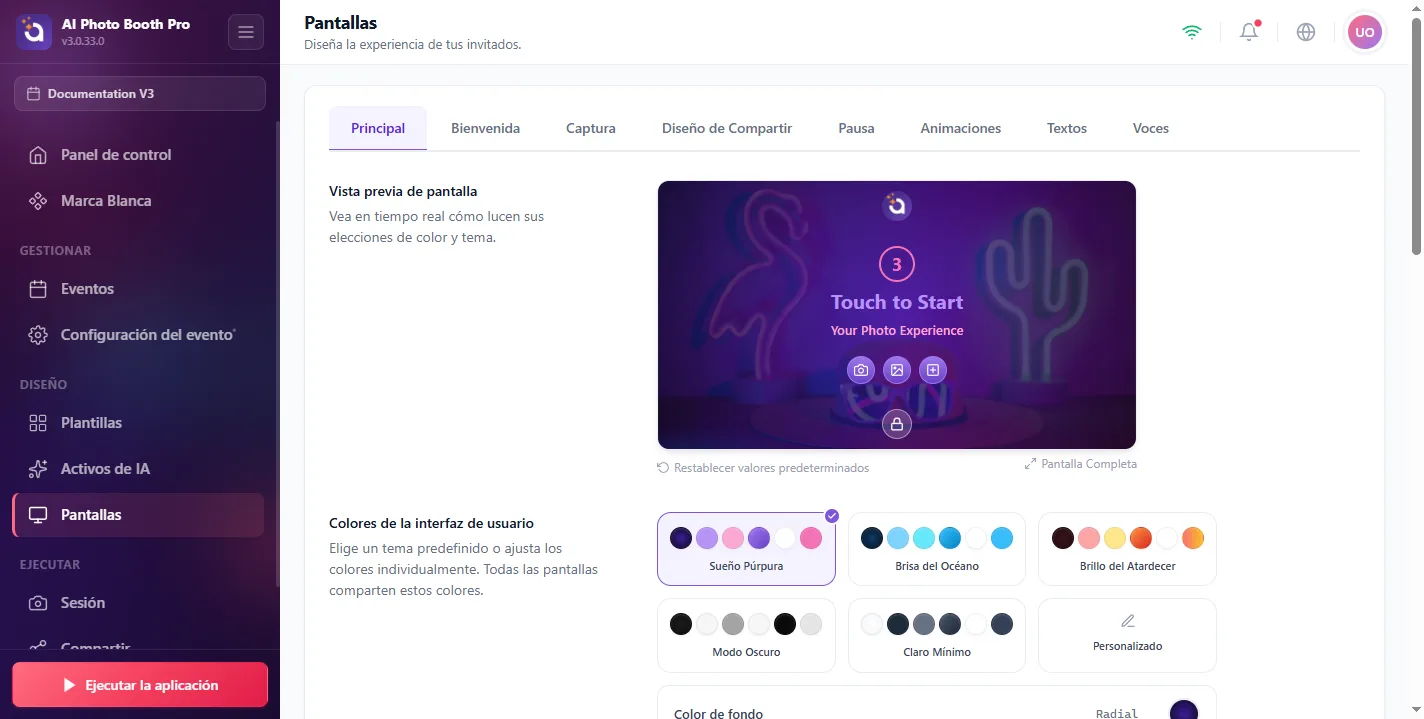Open the UO user avatar menu
Viewport: 1424px width, 719px height.
(x=1365, y=32)
